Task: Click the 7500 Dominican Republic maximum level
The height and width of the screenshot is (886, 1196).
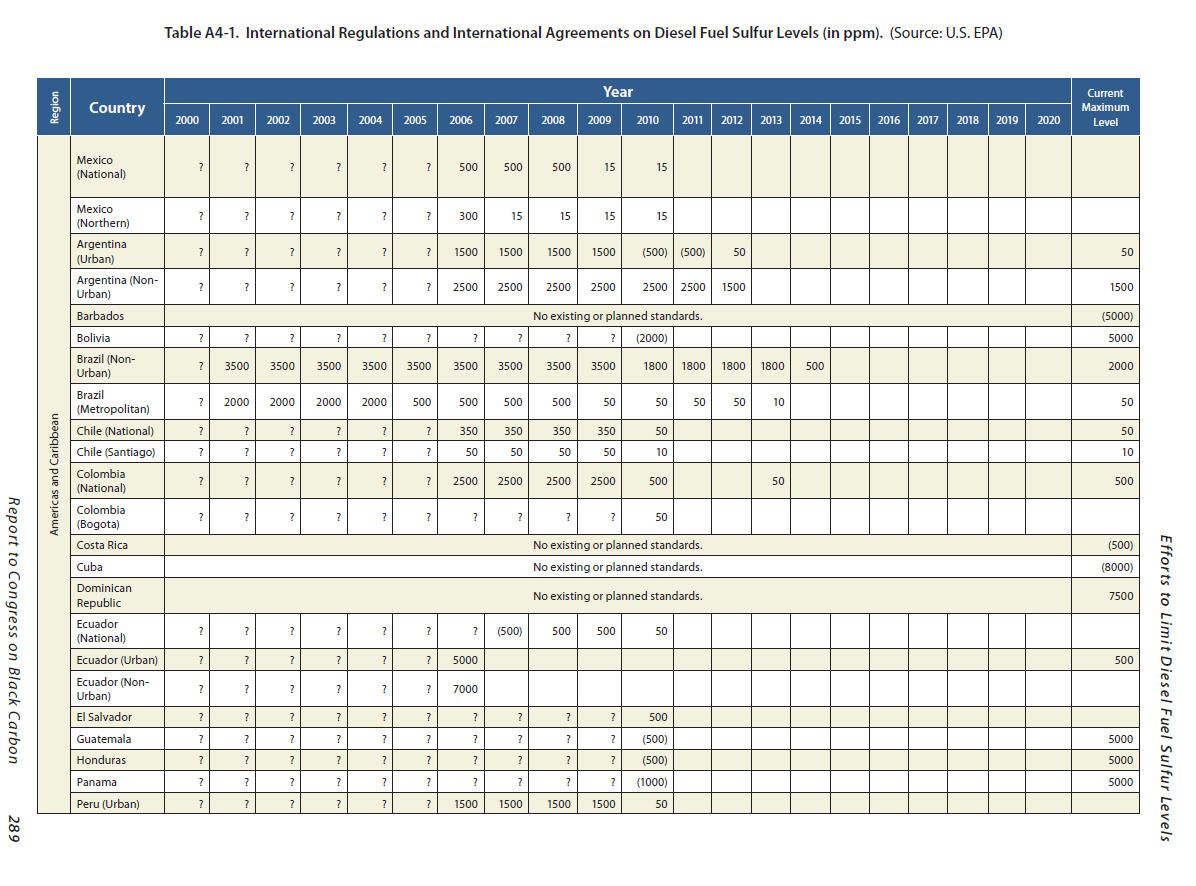Action: tap(1121, 596)
